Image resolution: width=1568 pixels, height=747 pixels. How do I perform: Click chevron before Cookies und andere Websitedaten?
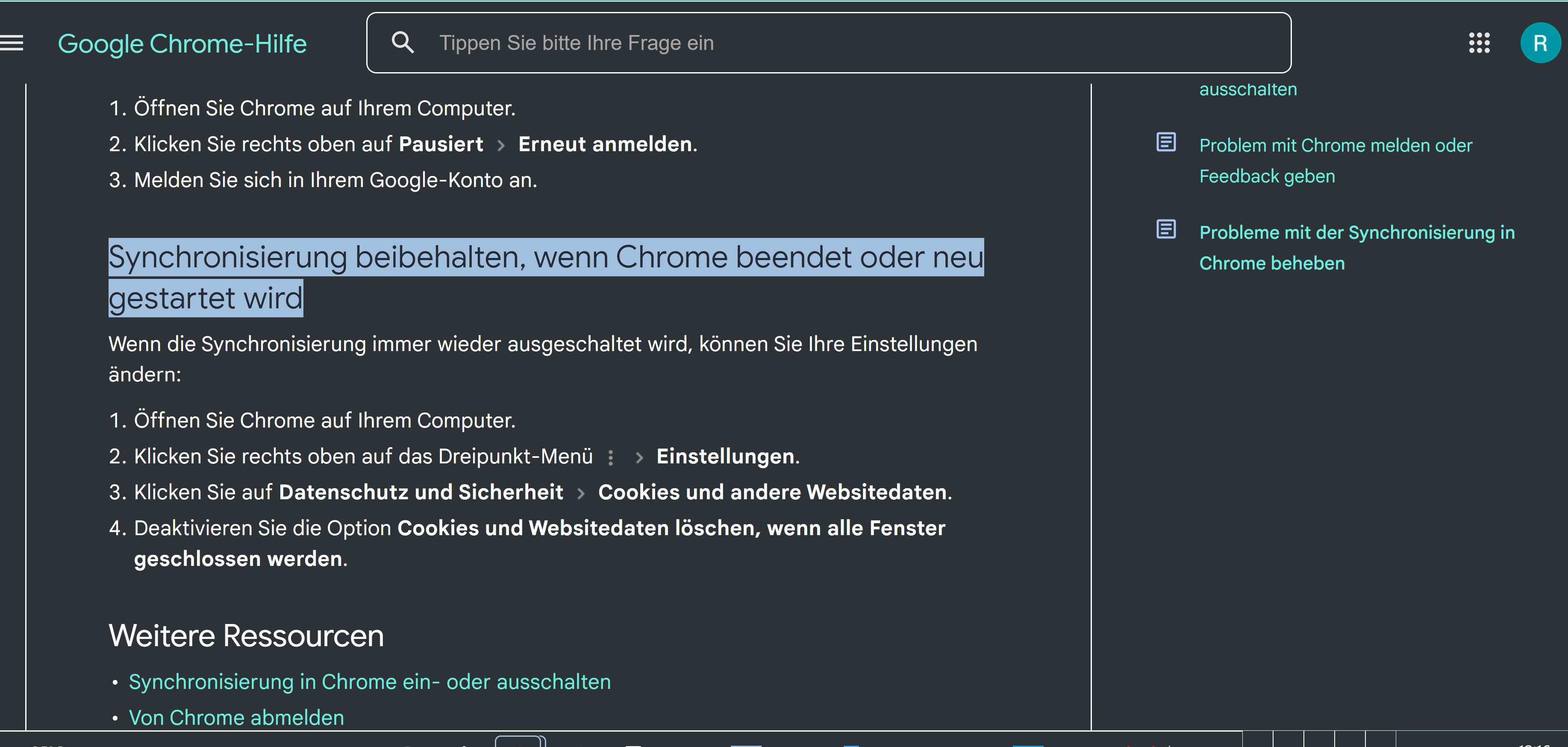coord(581,493)
